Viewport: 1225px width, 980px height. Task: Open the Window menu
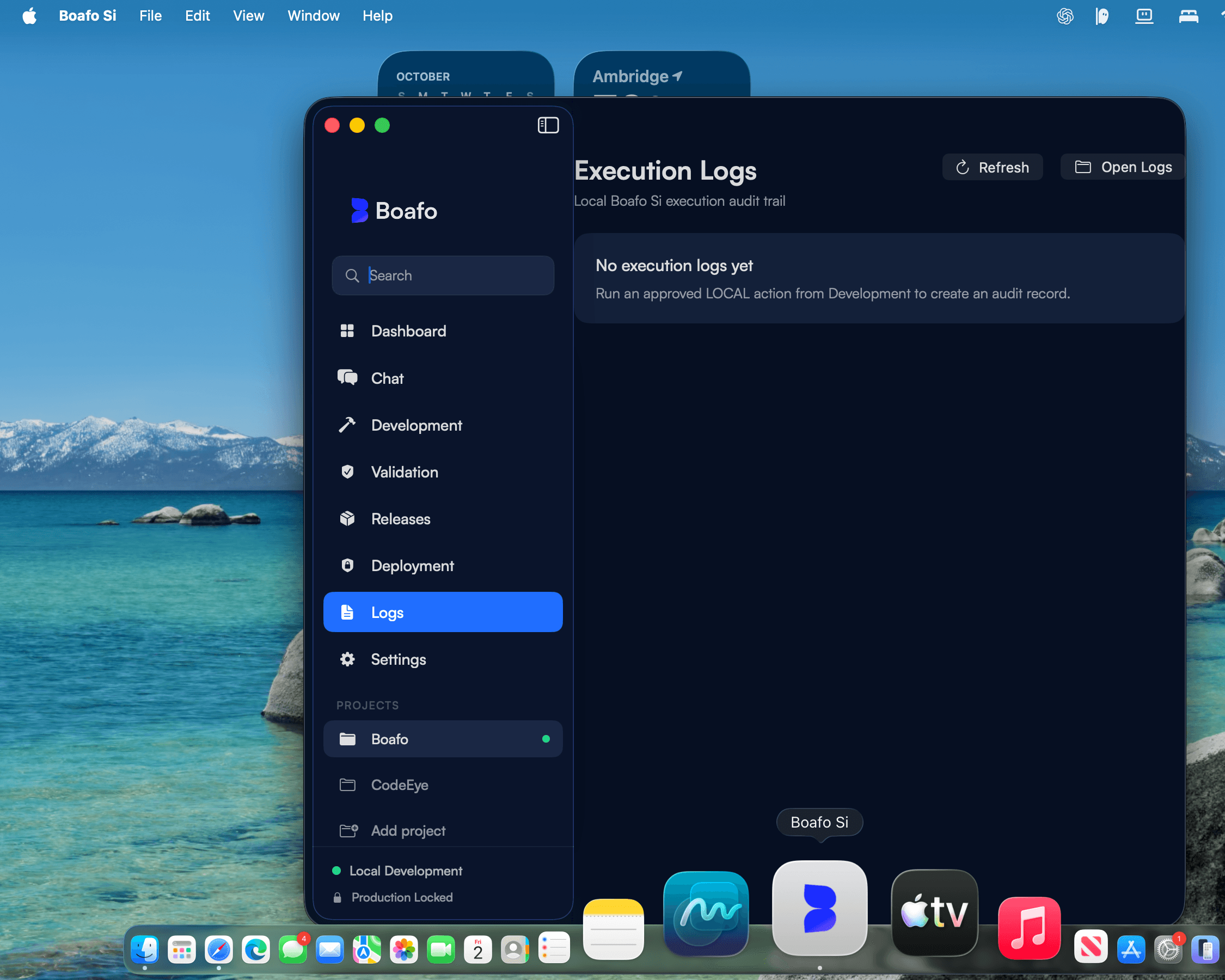(313, 16)
